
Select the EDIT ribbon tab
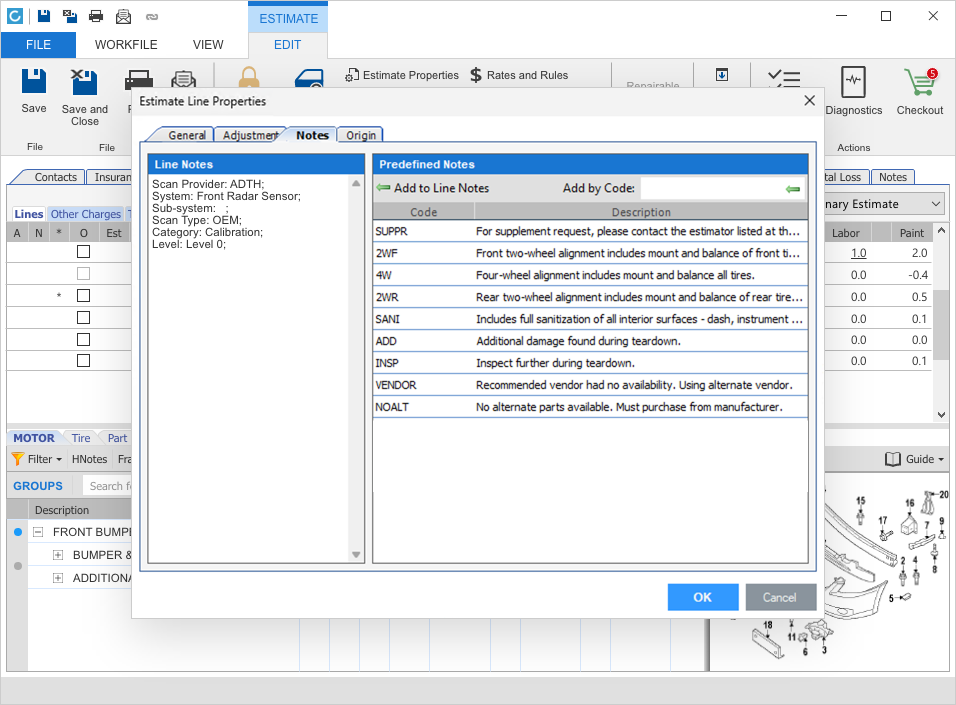(287, 45)
